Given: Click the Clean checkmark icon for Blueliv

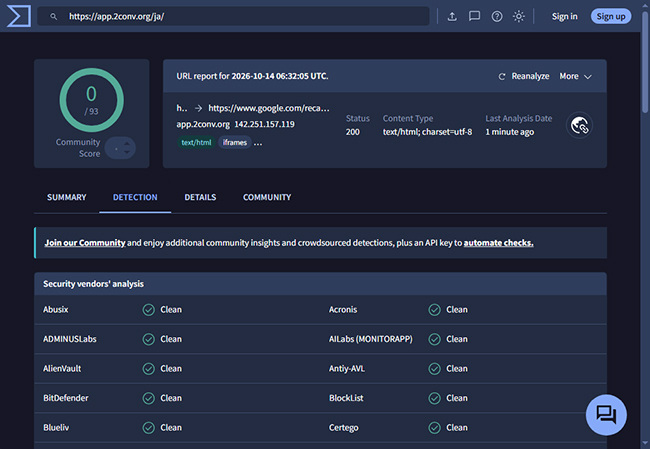Looking at the screenshot, I should (x=148, y=427).
